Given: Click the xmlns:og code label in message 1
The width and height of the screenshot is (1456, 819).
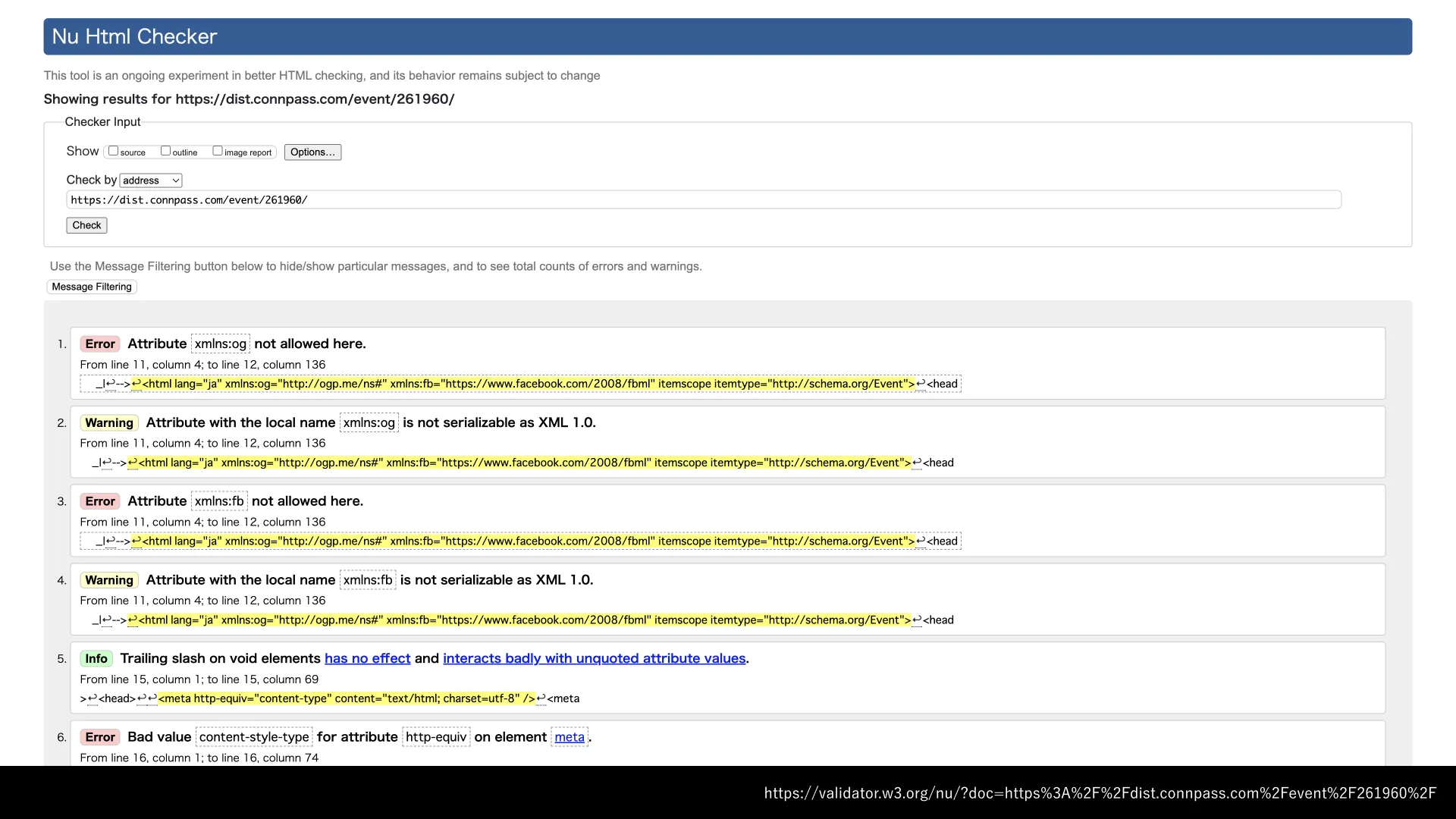Looking at the screenshot, I should pos(220,344).
